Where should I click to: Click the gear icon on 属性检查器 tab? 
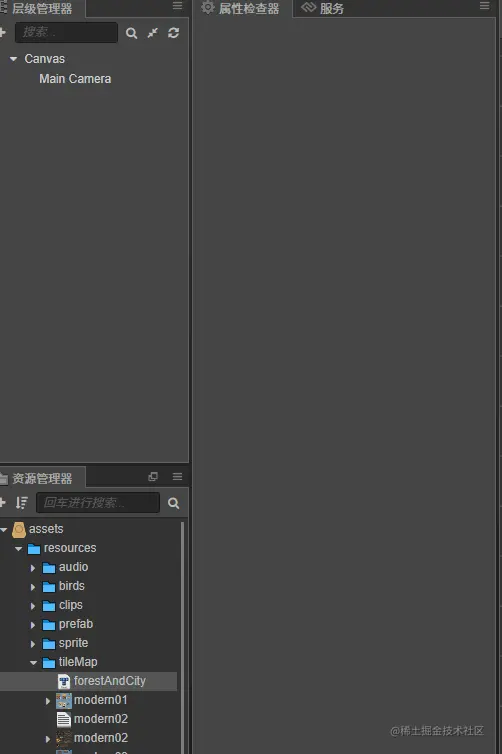208,7
